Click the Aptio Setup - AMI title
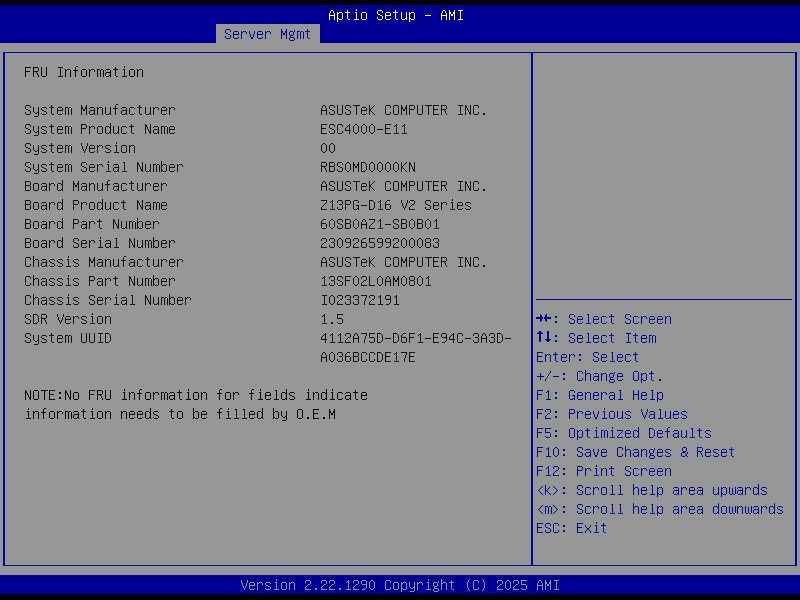The image size is (800, 600). [396, 15]
